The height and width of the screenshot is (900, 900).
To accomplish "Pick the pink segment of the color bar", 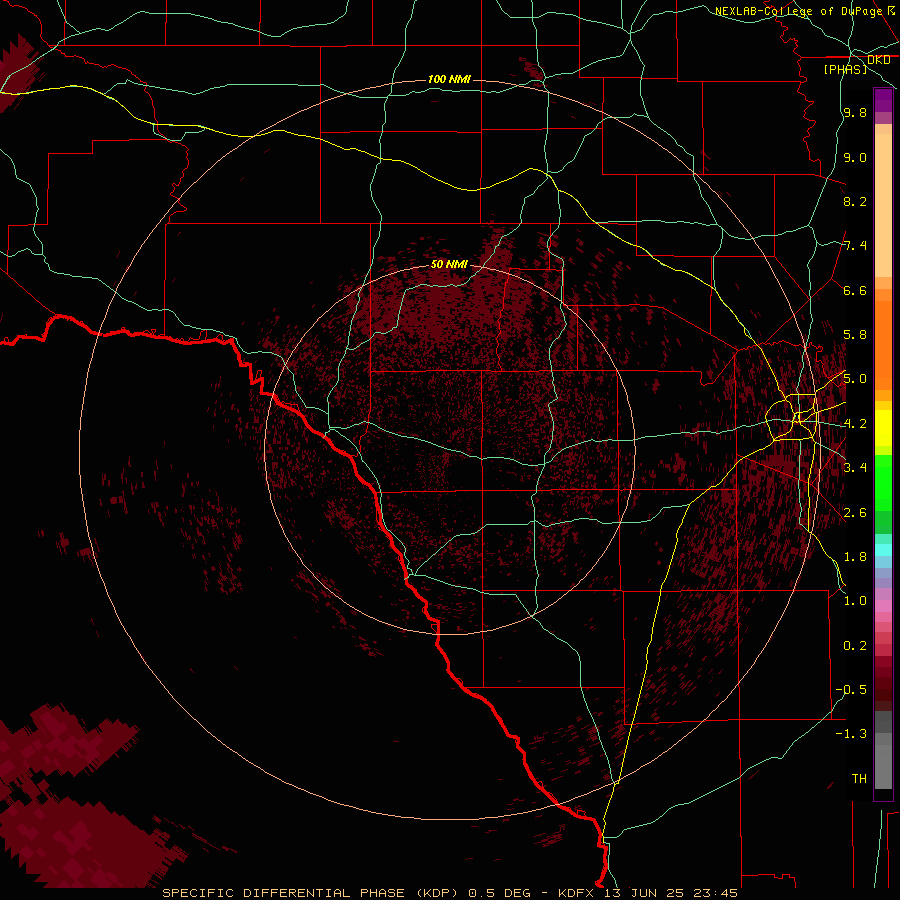I will pyautogui.click(x=883, y=606).
